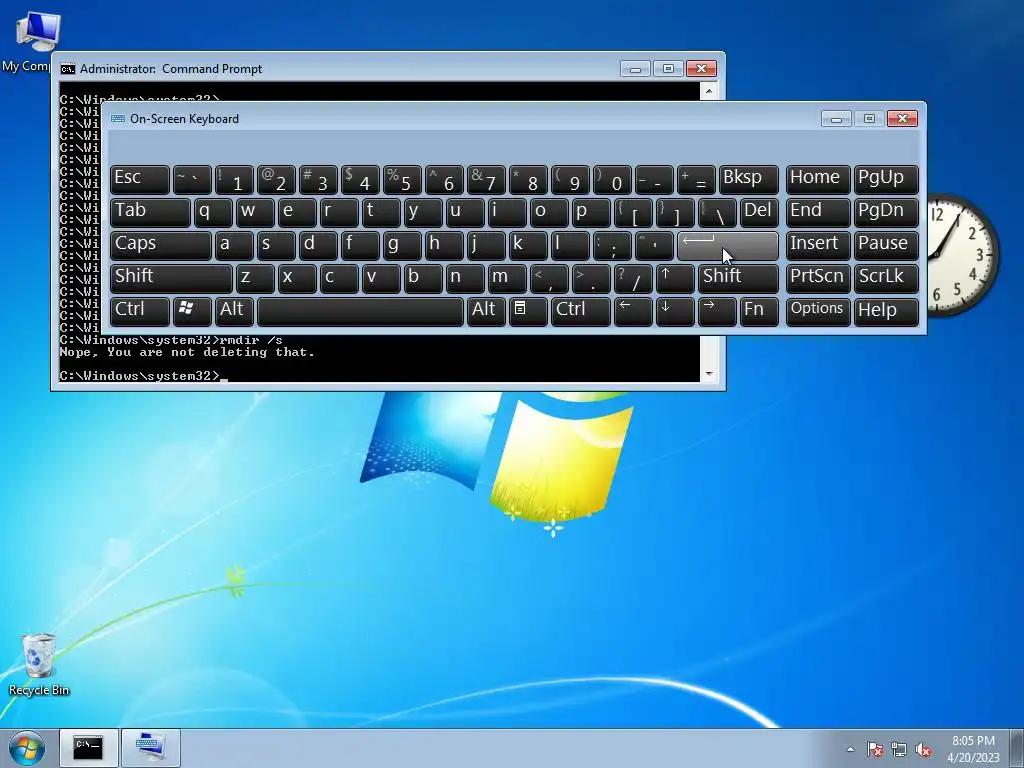Click the network tray icon
Viewport: 1024px width, 768px height.
tap(899, 749)
